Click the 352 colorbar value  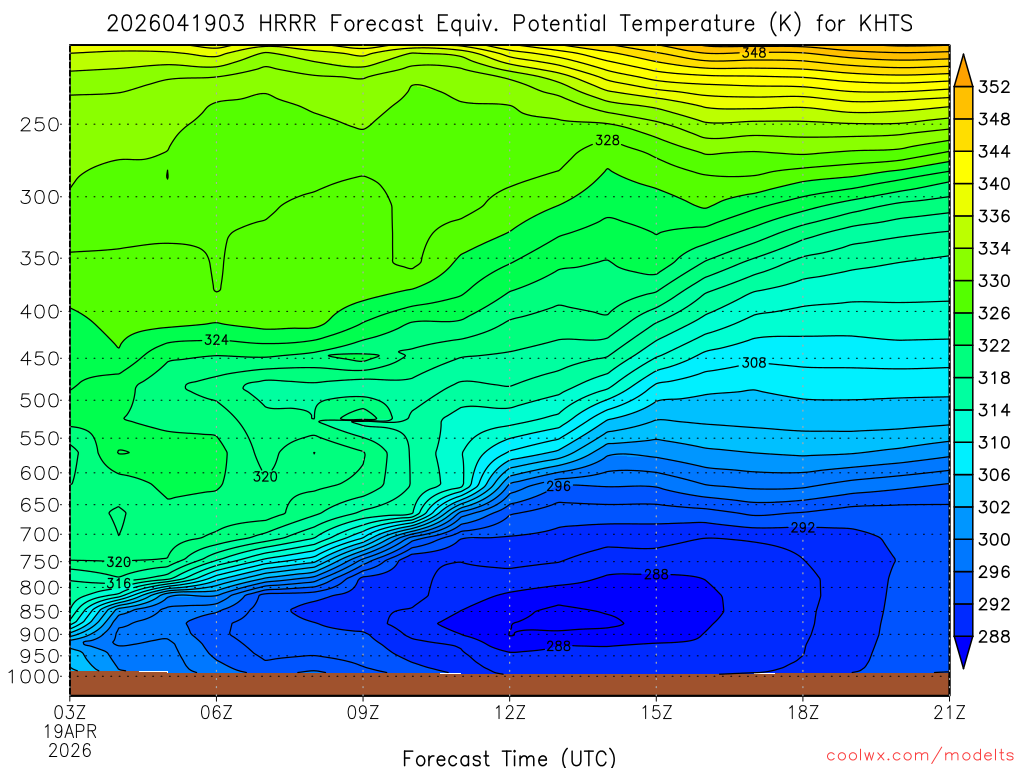pyautogui.click(x=994, y=87)
